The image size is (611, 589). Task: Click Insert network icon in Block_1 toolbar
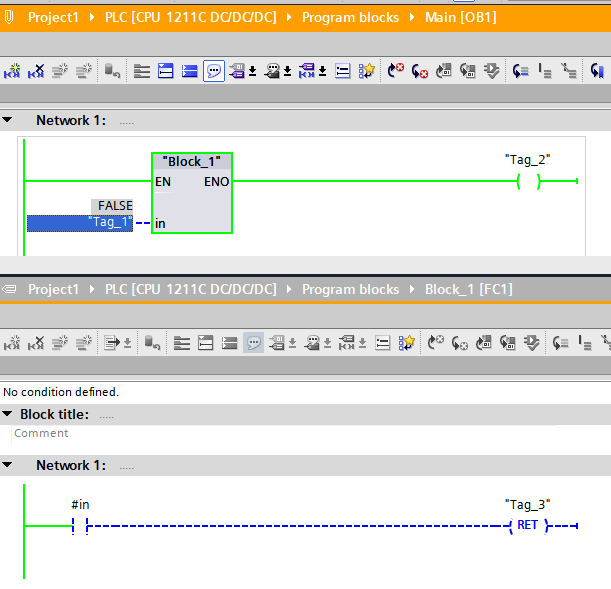(x=12, y=342)
